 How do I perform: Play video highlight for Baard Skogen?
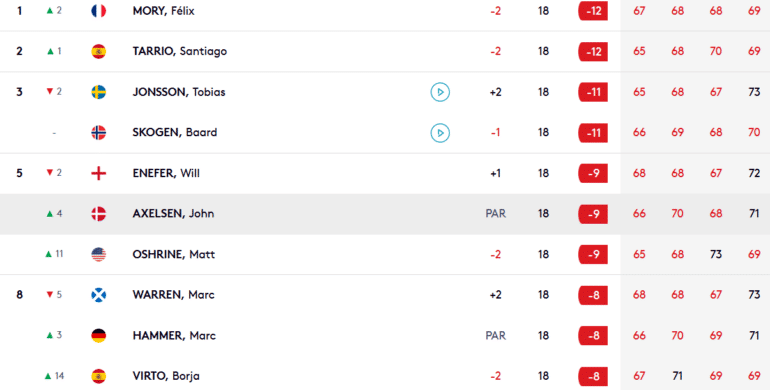click(x=440, y=133)
